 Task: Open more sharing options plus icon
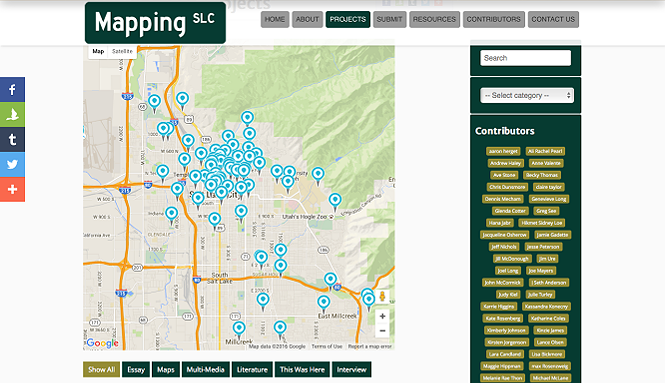click(x=12, y=189)
